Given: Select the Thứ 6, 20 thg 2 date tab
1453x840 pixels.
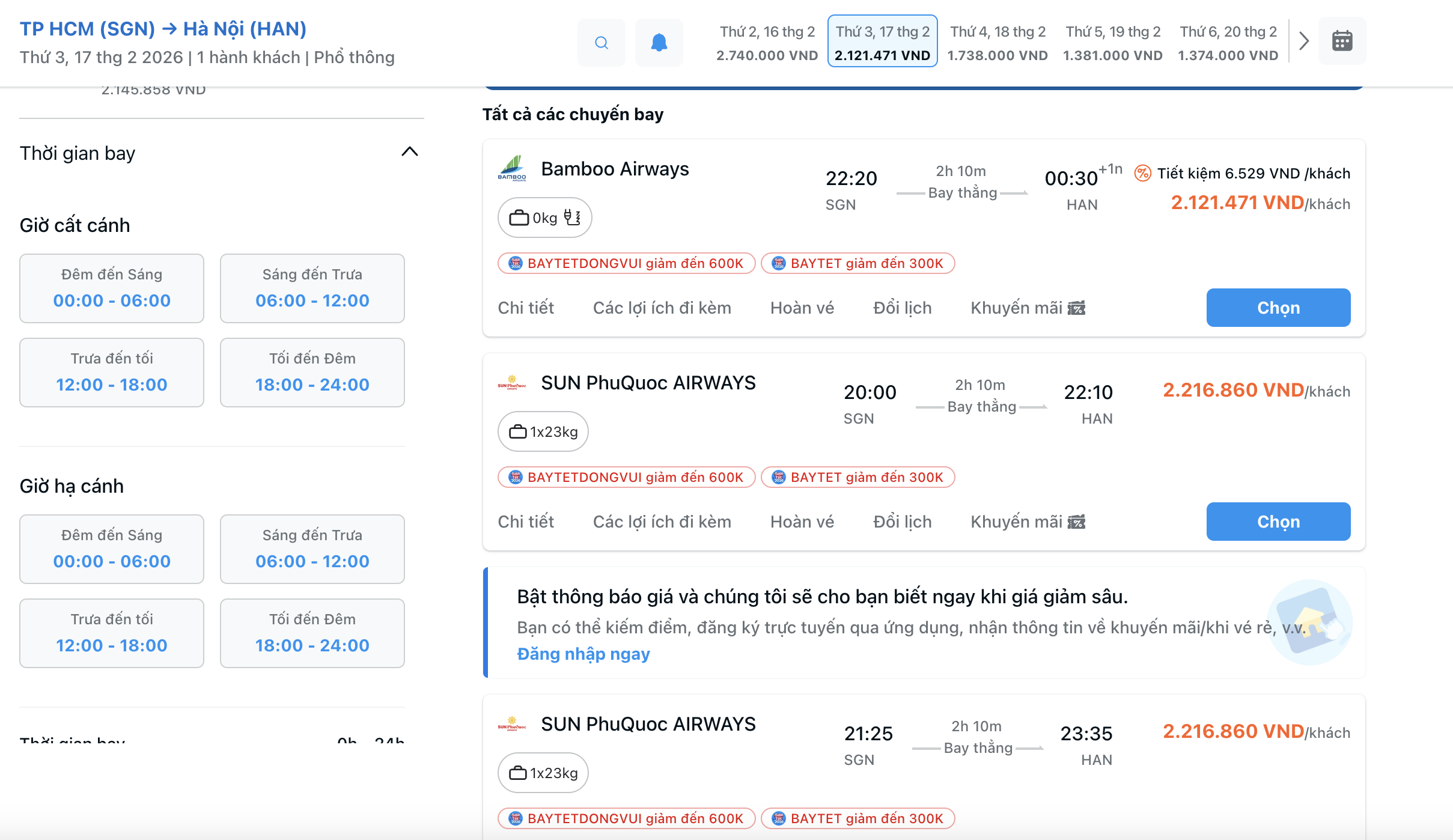Looking at the screenshot, I should tap(1228, 42).
